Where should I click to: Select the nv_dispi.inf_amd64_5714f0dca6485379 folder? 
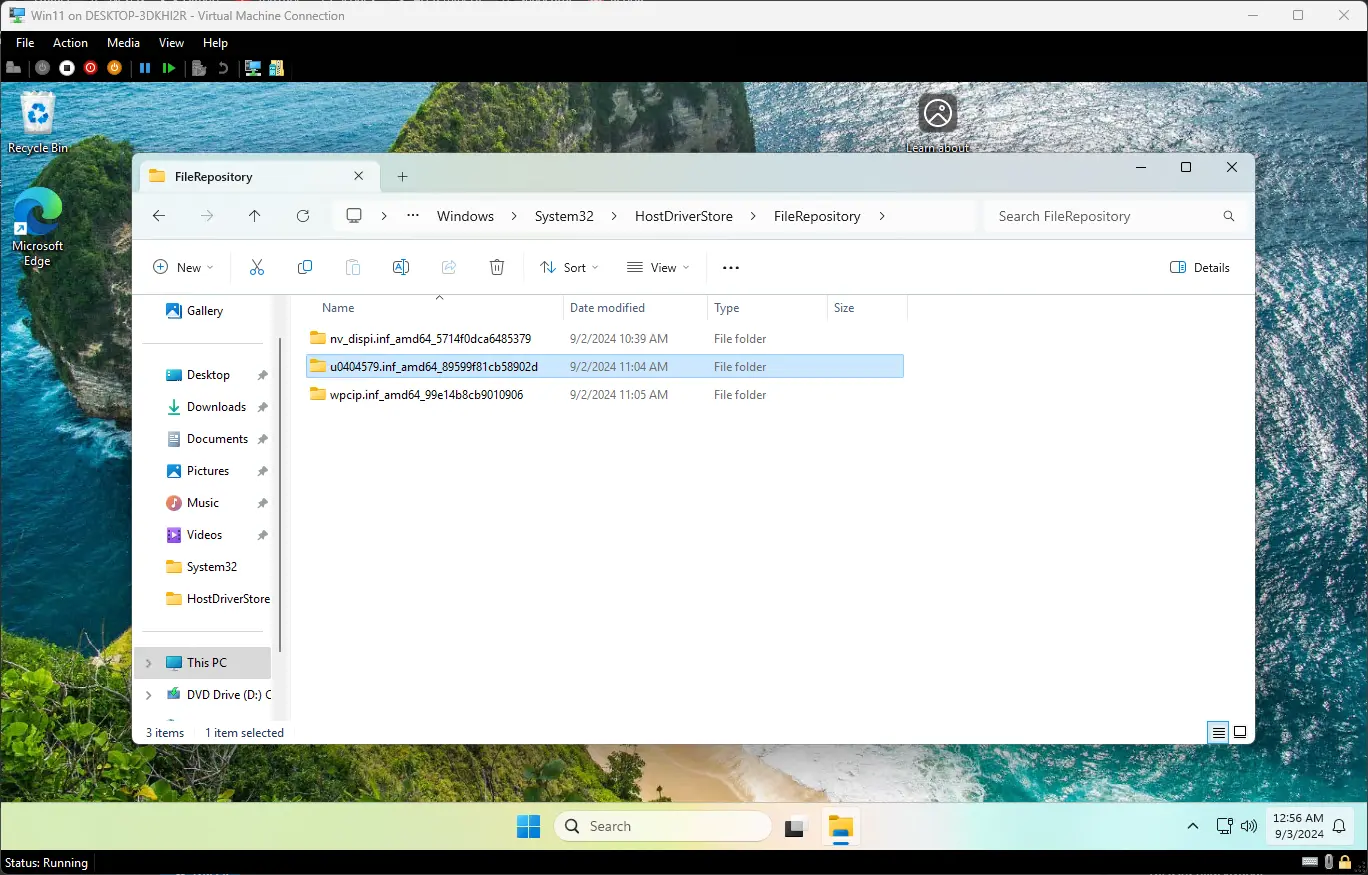(x=605, y=338)
